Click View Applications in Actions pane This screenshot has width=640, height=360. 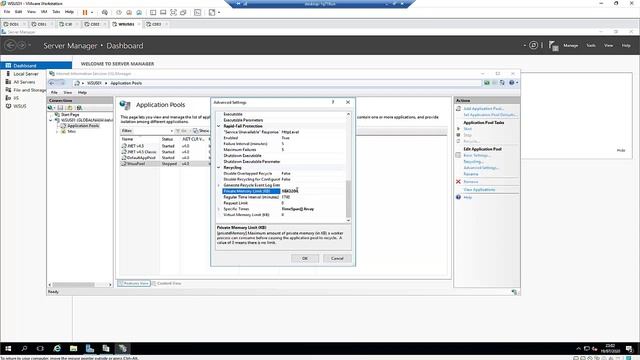point(479,189)
